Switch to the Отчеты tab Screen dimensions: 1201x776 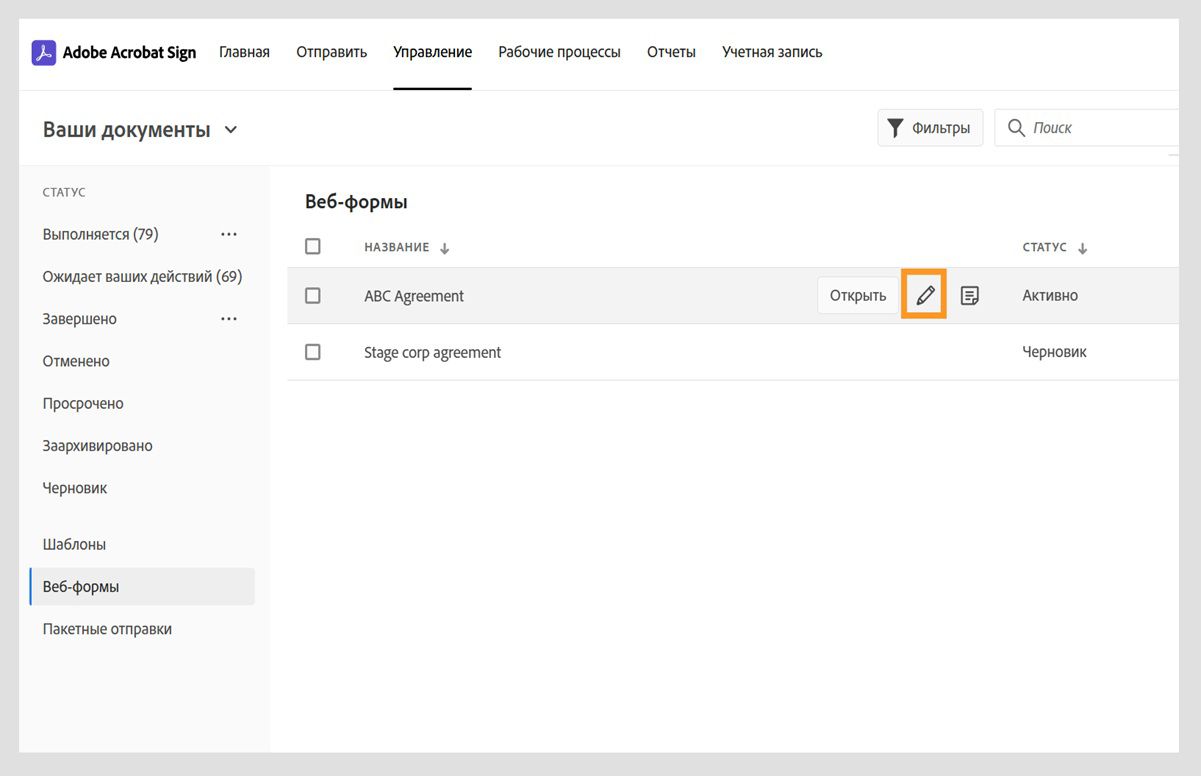pyautogui.click(x=671, y=52)
